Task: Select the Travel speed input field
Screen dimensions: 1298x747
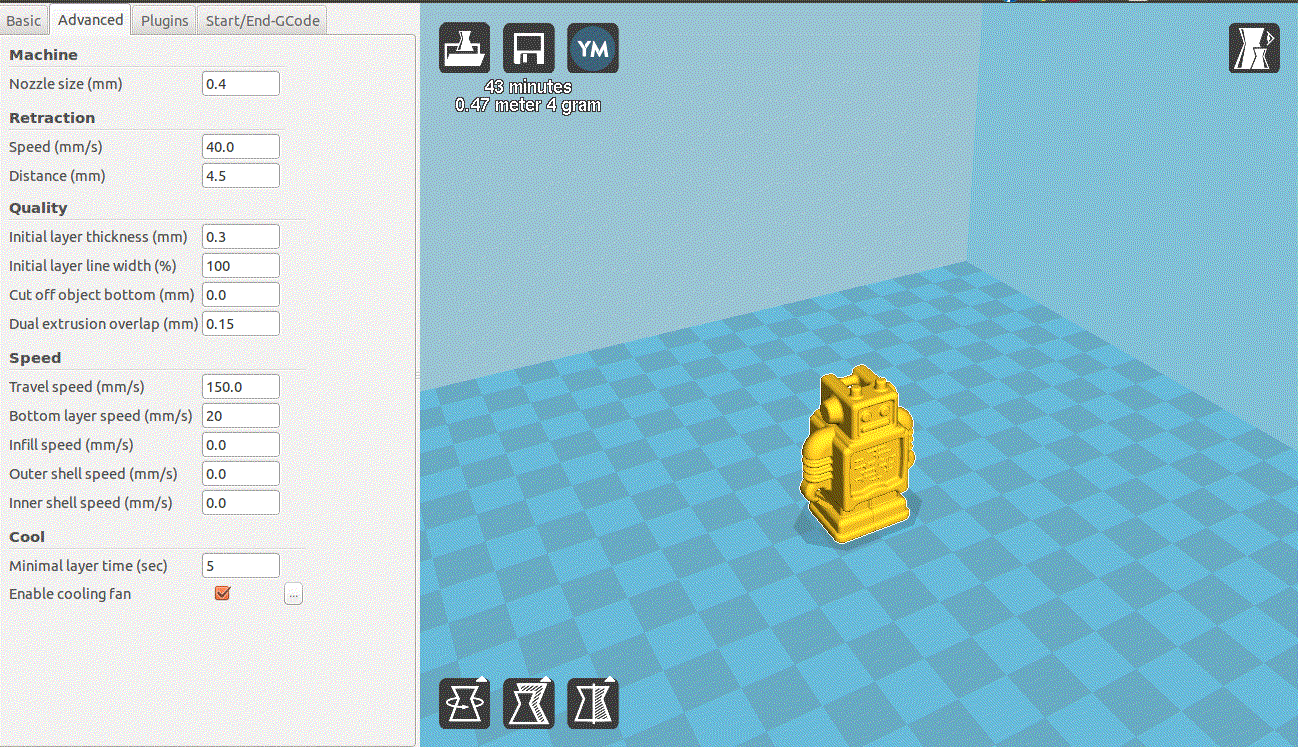Action: pos(240,386)
